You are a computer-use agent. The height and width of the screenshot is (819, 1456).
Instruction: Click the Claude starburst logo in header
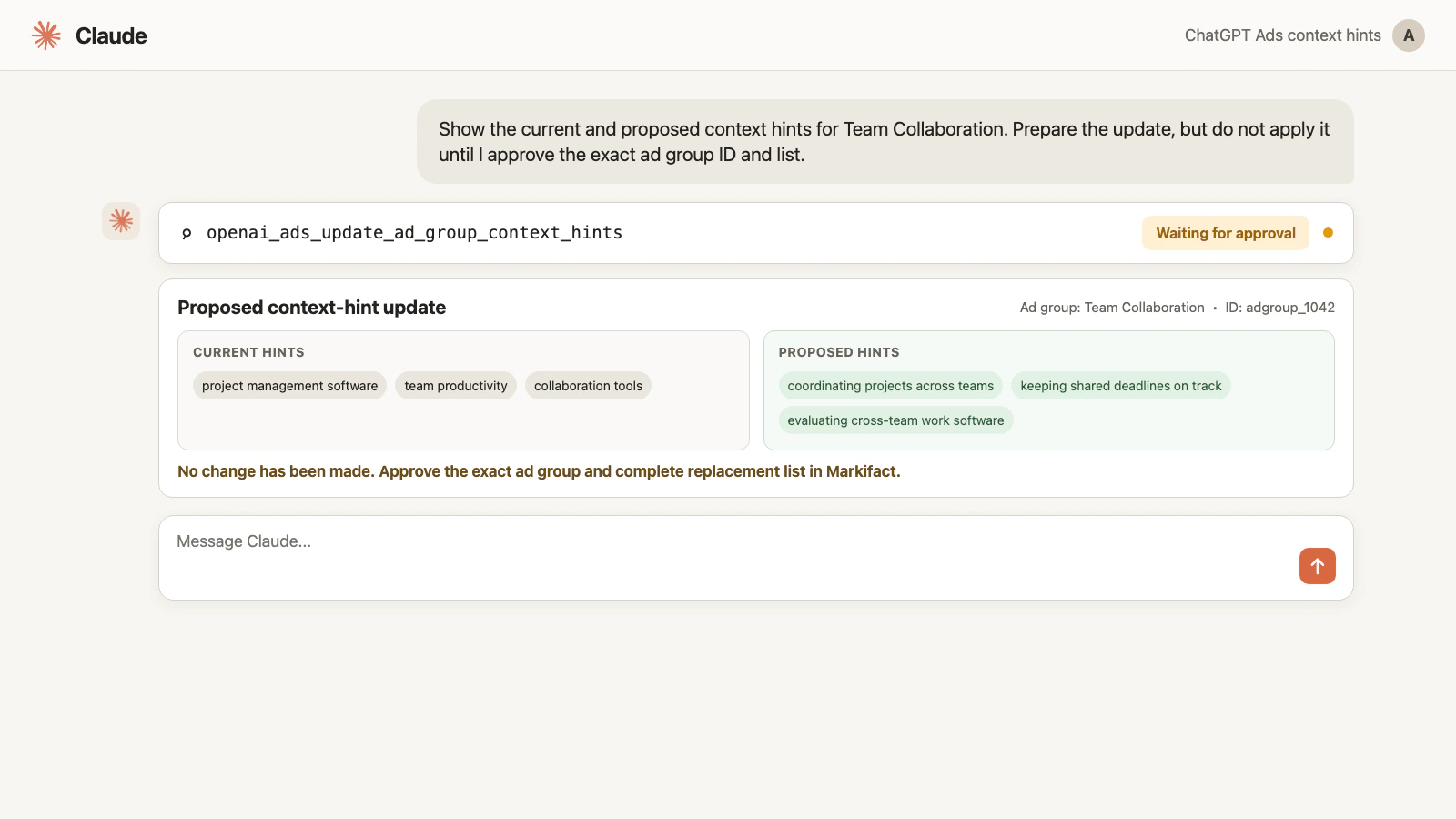tap(46, 35)
